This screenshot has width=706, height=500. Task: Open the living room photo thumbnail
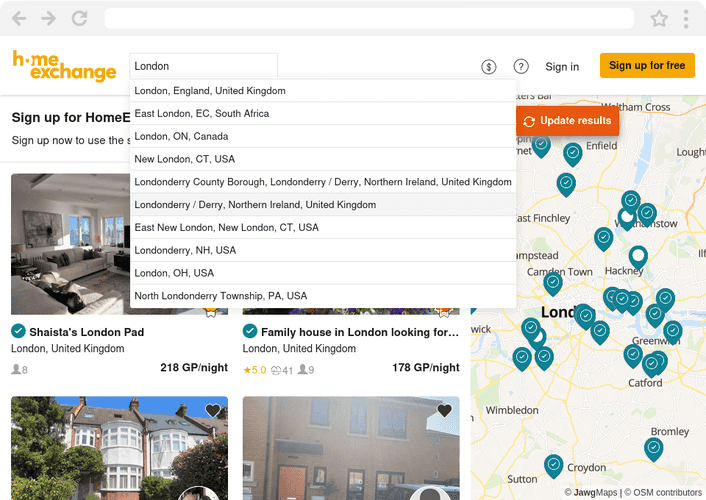[70, 244]
